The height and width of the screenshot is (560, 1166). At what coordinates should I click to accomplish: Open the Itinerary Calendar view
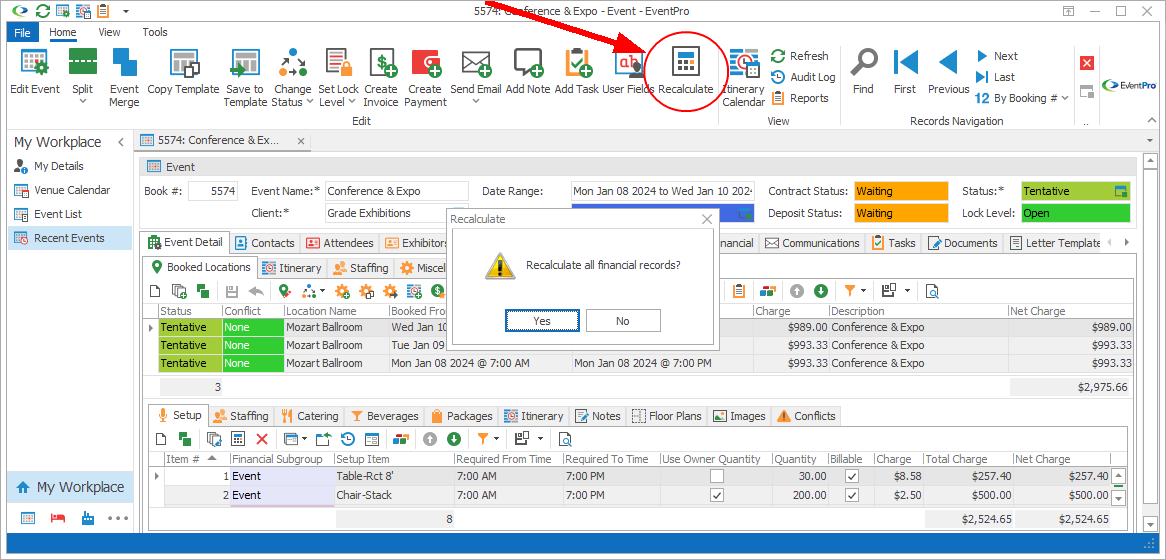[744, 77]
